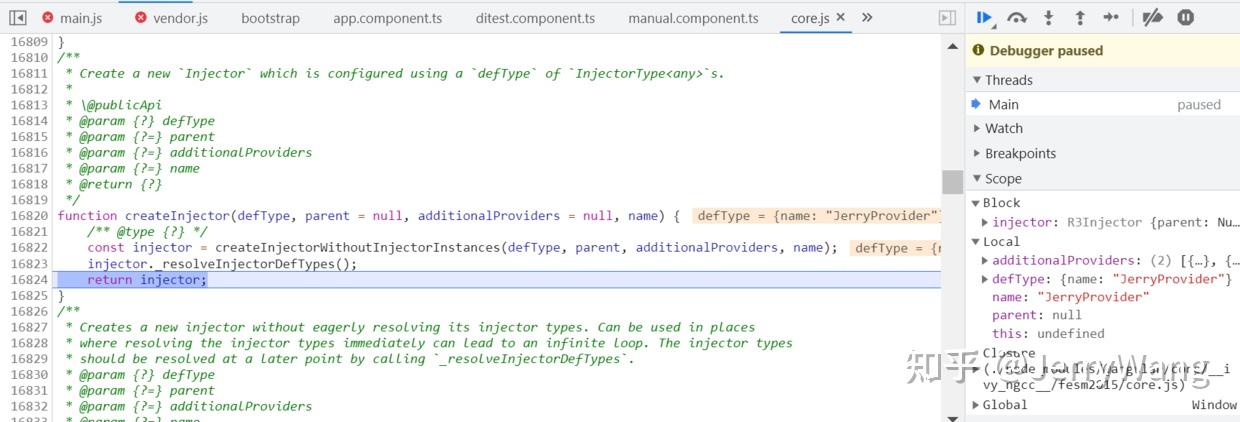1240x422 pixels.
Task: Deactivate breakpoints toggle
Action: (1152, 17)
